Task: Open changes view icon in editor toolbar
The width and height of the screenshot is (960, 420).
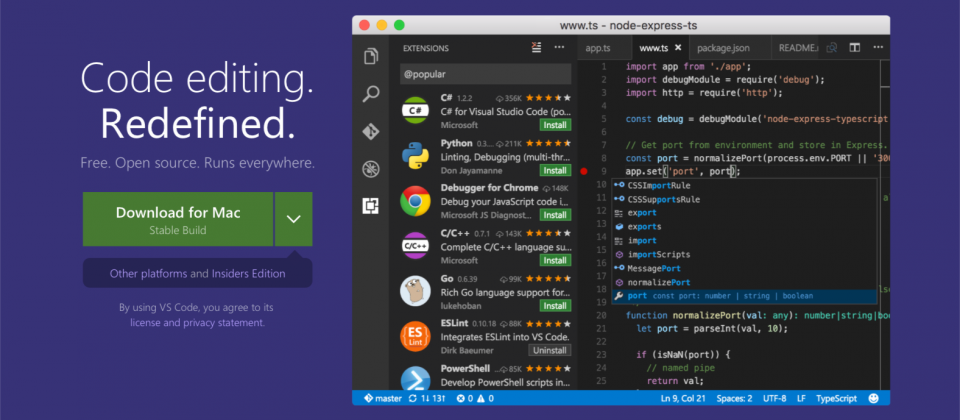Action: click(x=832, y=48)
